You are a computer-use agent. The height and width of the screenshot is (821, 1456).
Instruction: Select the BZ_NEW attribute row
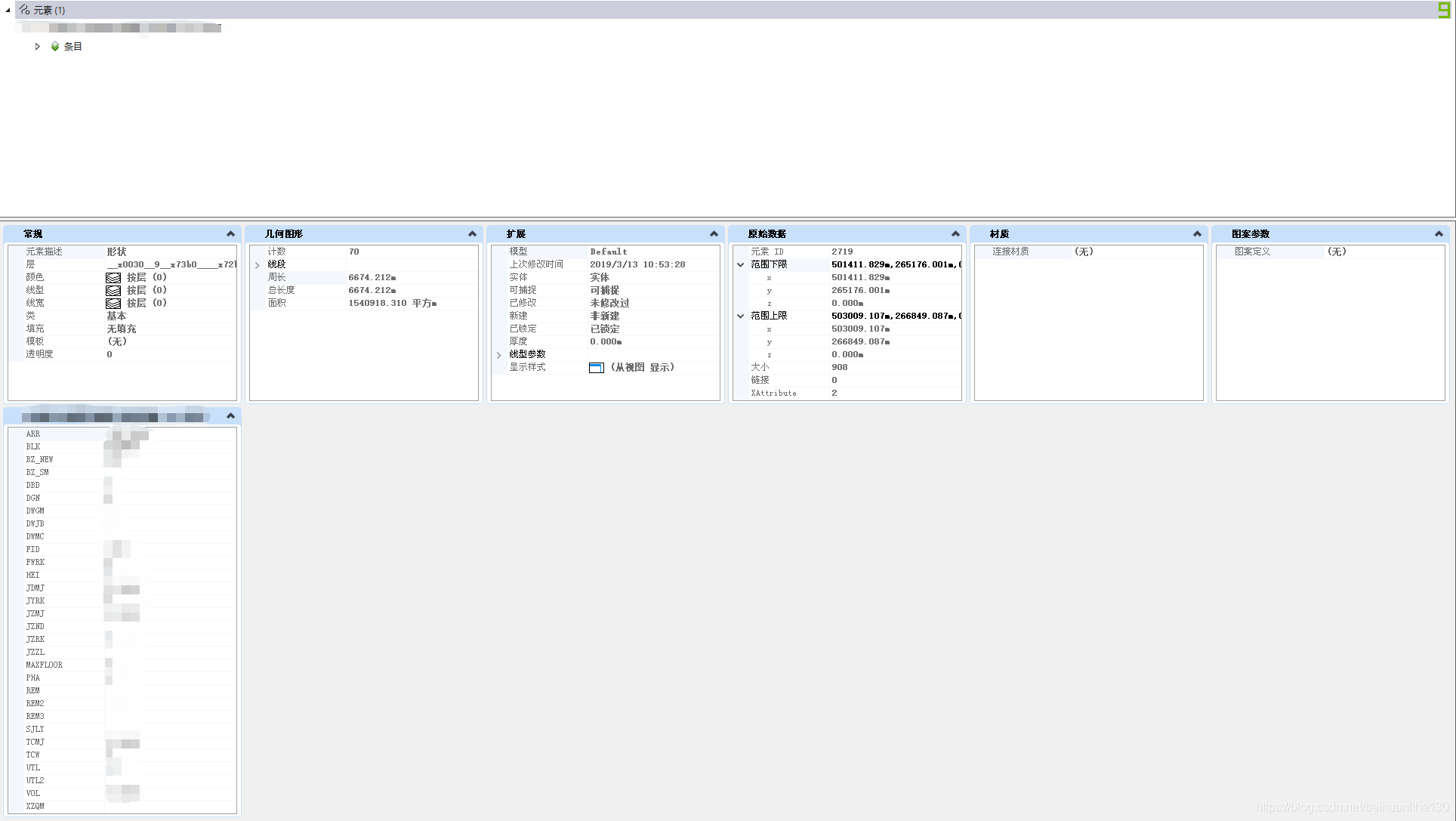pyautogui.click(x=123, y=459)
